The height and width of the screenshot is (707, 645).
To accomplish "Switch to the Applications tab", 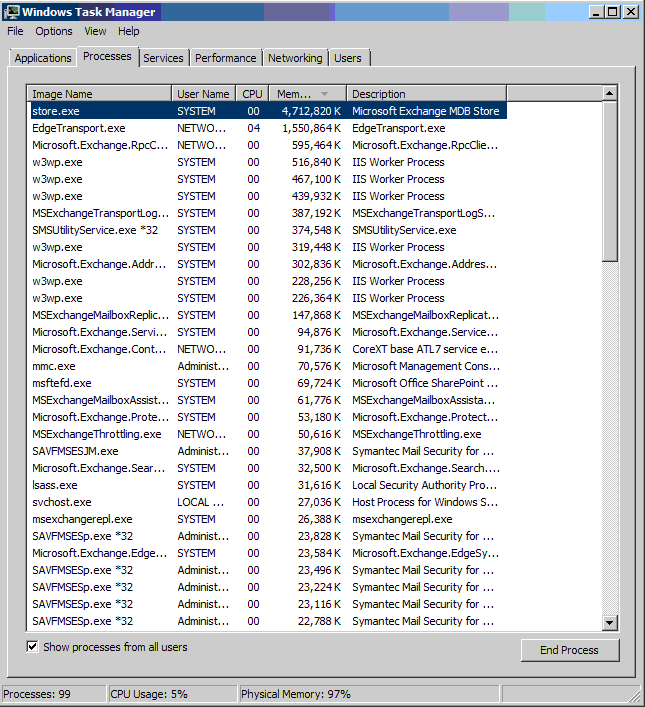I will click(43, 58).
